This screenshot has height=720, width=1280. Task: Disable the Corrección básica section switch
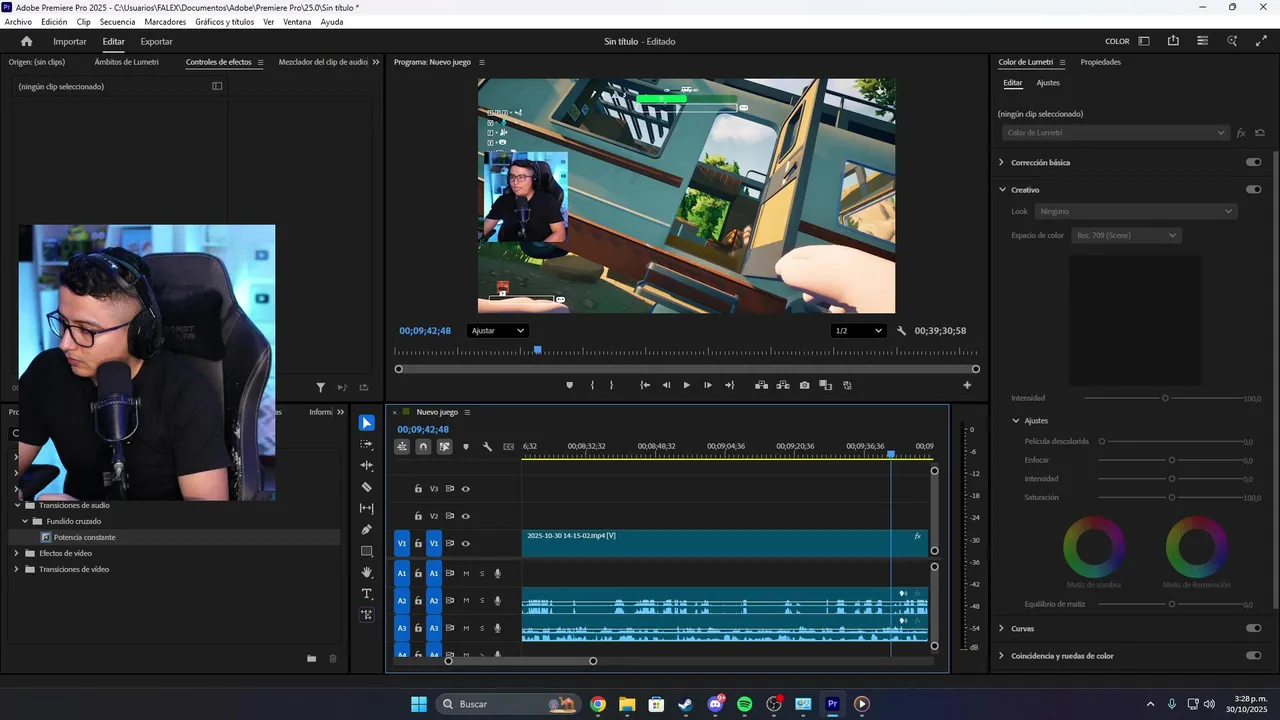pos(1253,162)
